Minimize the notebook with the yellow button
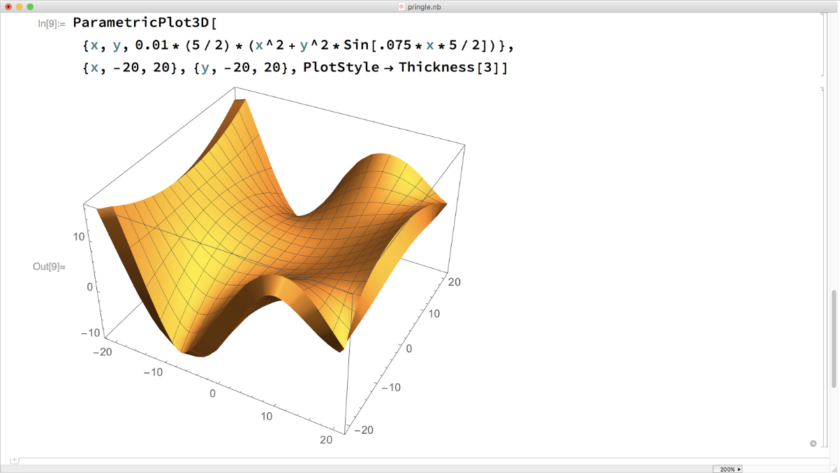 click(19, 6)
